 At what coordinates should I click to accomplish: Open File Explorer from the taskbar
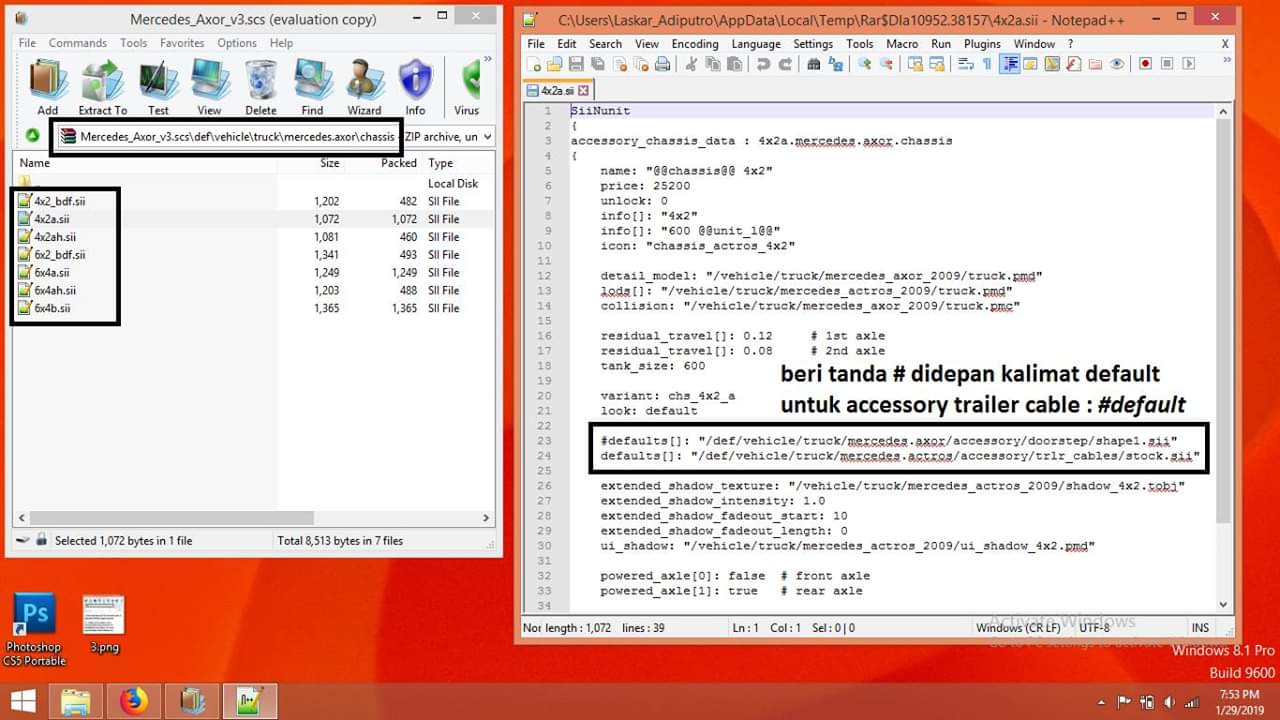tap(76, 701)
